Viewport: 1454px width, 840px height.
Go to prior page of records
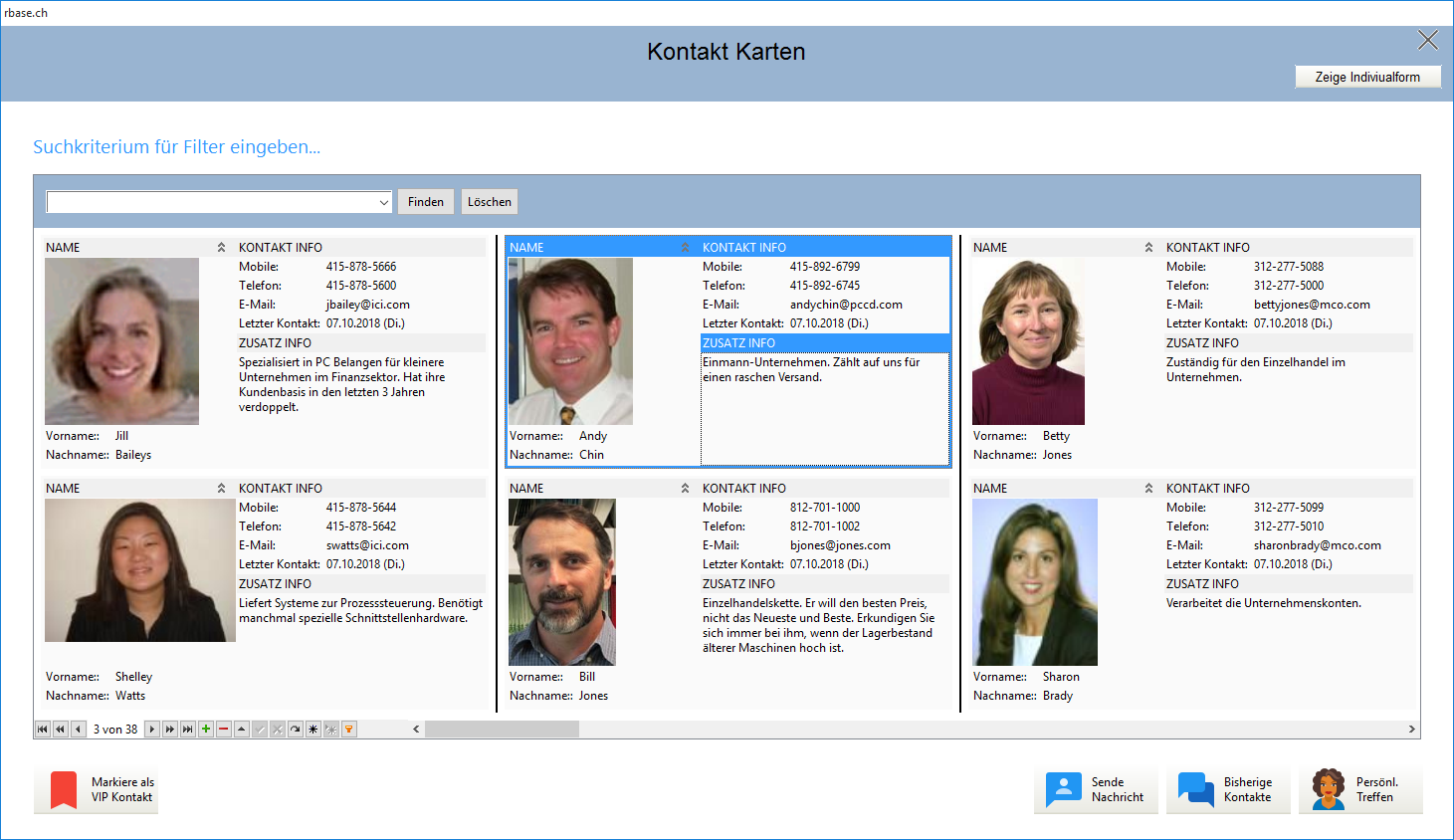61,730
